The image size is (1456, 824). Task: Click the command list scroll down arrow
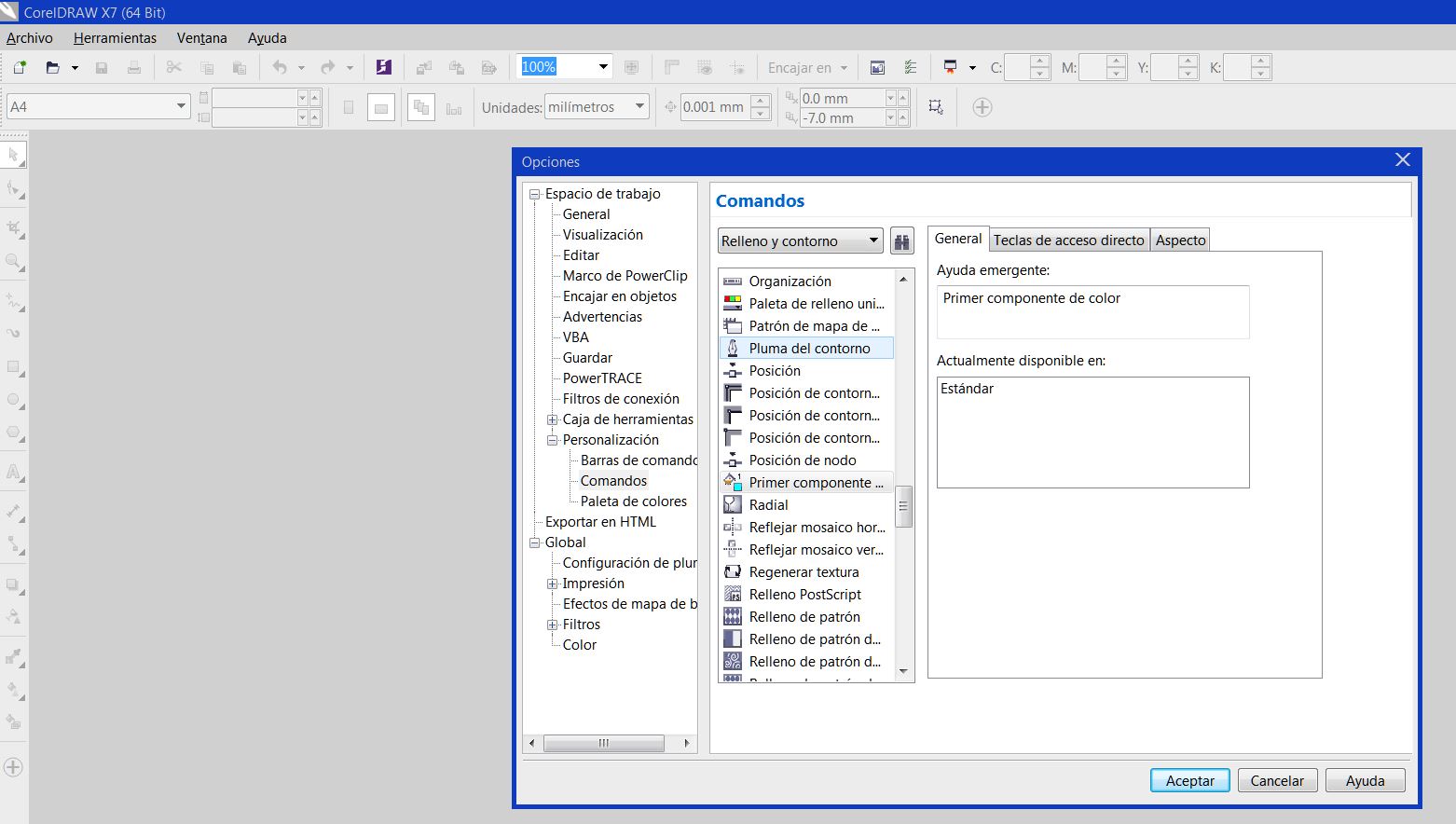click(902, 671)
